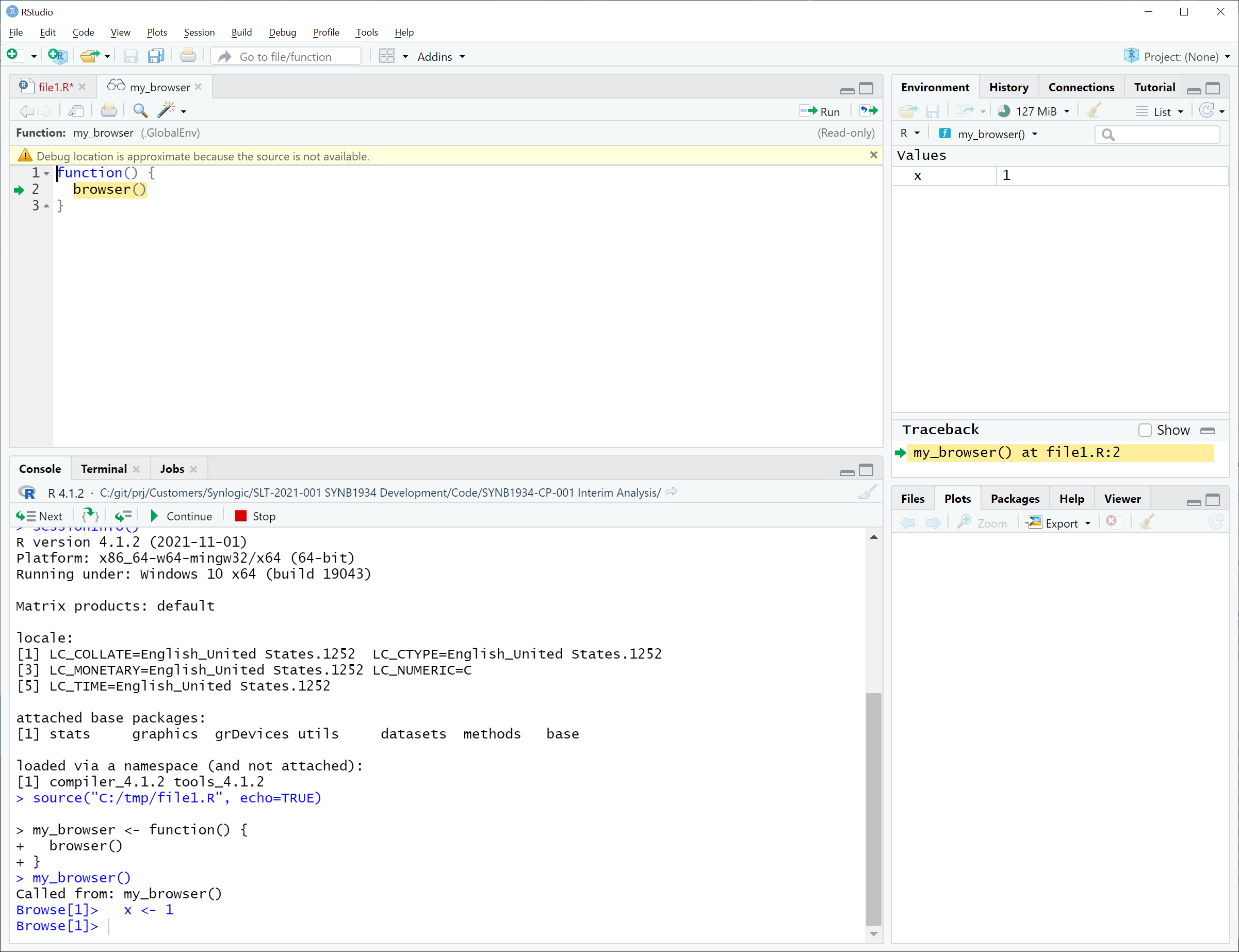Enable the Show checkbox in Traceback
The image size is (1239, 952).
[x=1145, y=430]
